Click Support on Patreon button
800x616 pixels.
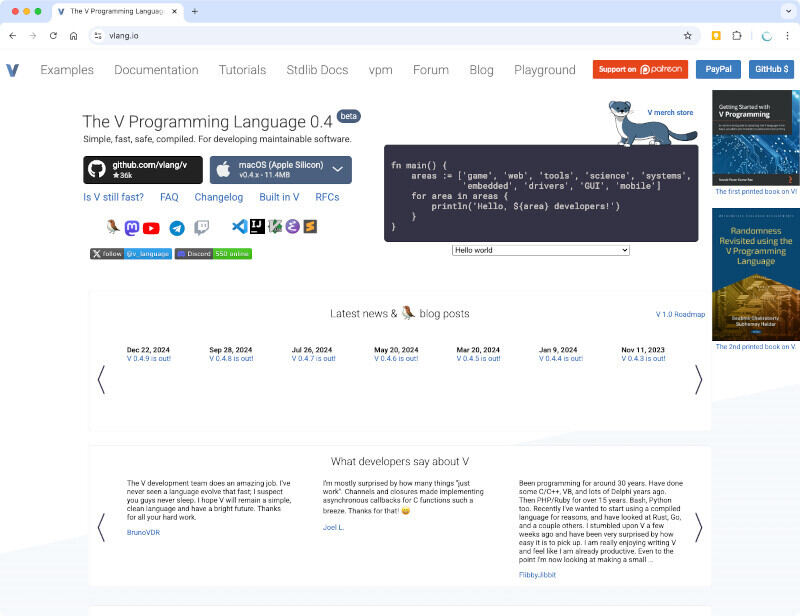pyautogui.click(x=639, y=69)
